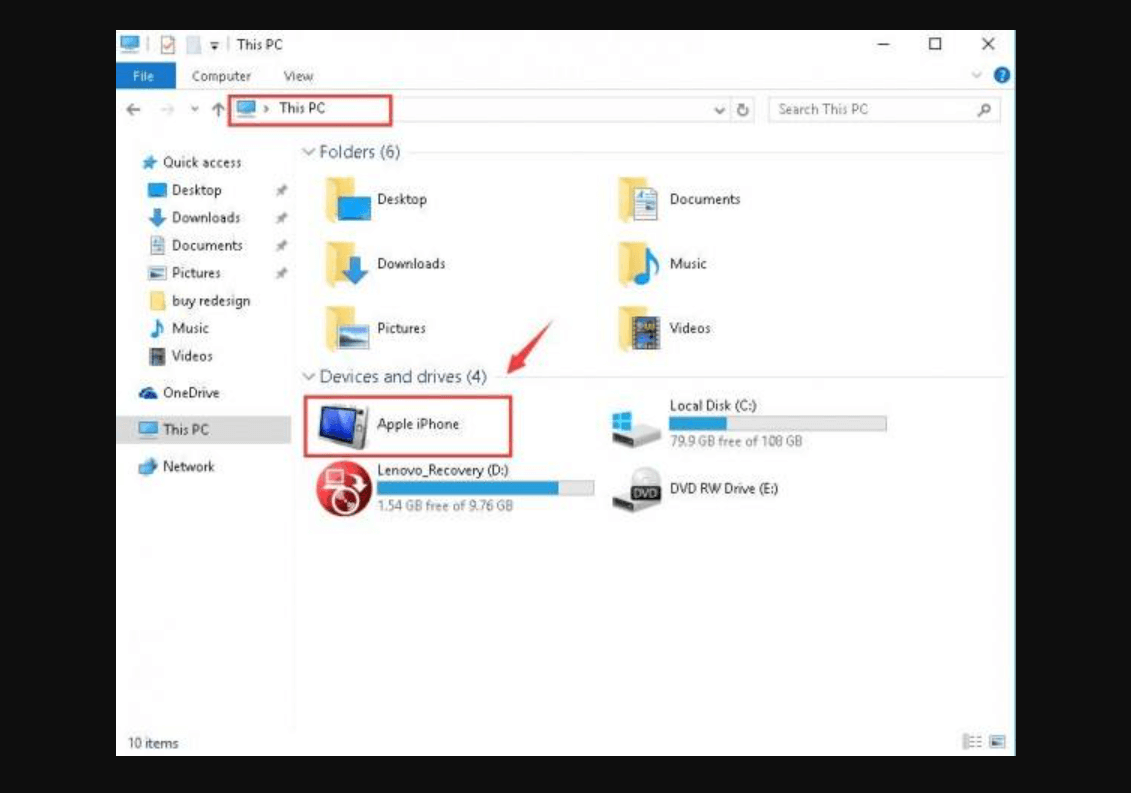The image size is (1131, 793).
Task: Select buy redesign folder in sidebar
Action: [x=200, y=300]
